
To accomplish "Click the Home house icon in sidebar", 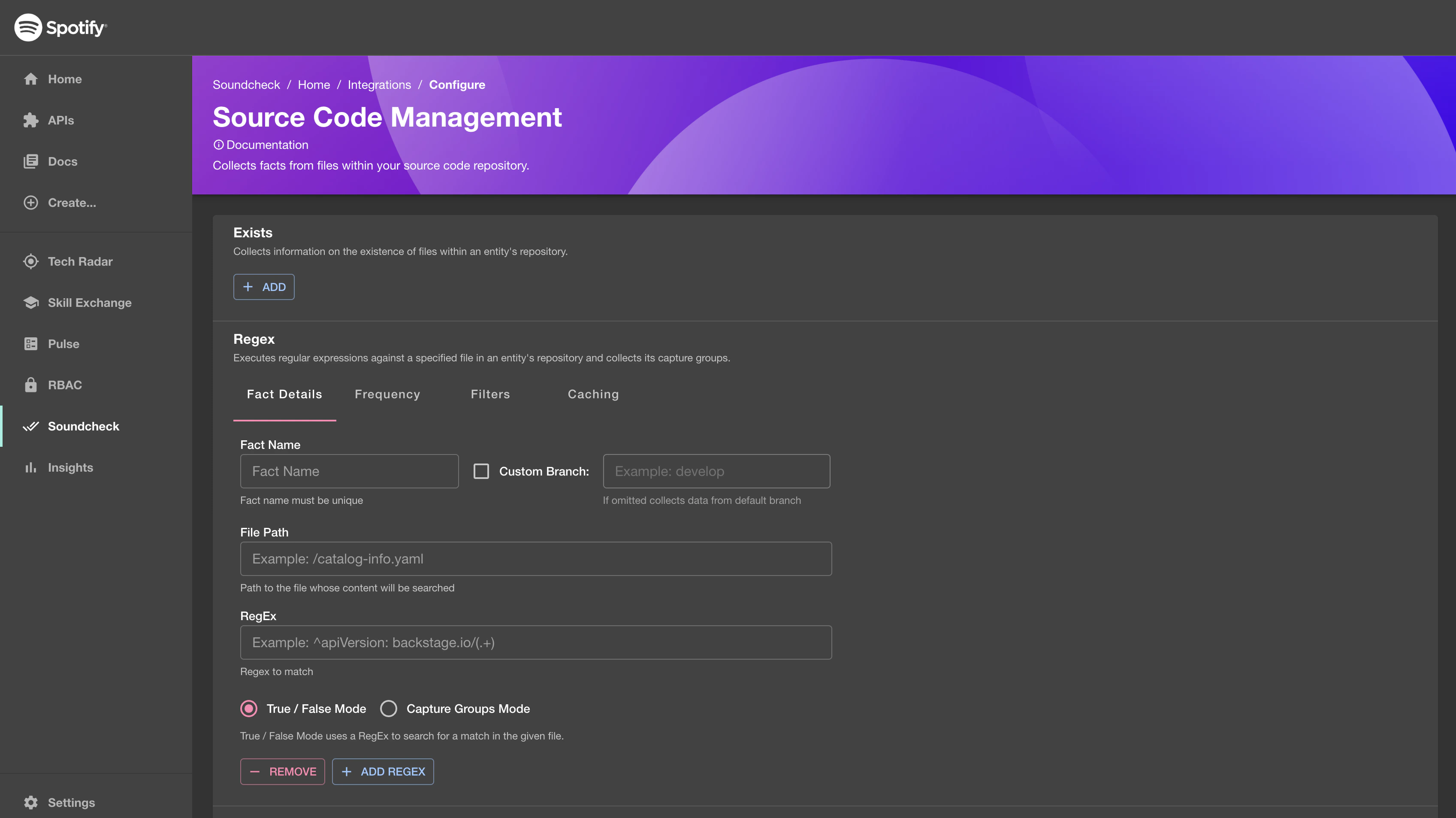I will (30, 79).
